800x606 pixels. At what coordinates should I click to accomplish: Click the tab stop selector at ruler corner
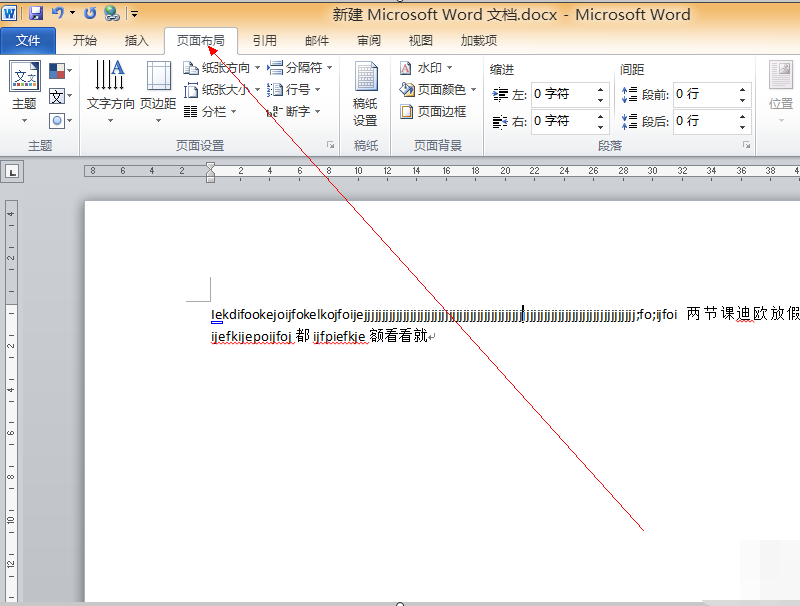pos(12,172)
